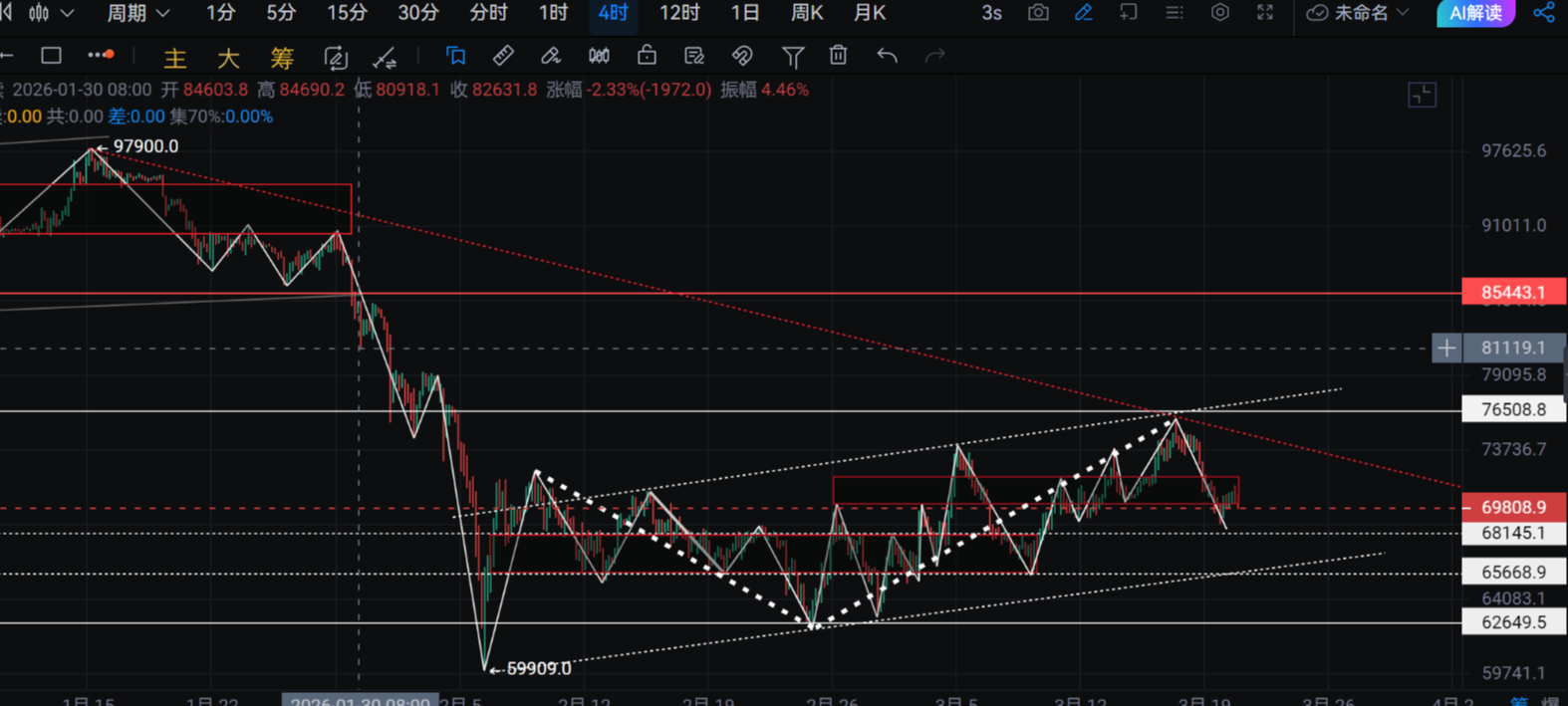Screen dimensions: 1568x706
Task: Expand the 未命名 layout dropdown
Action: click(1359, 13)
